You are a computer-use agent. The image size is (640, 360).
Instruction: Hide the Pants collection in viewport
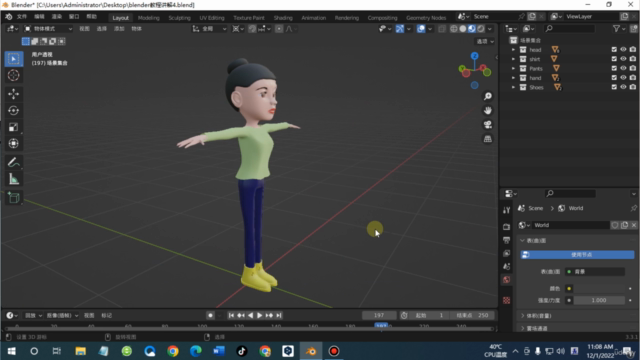(623, 68)
